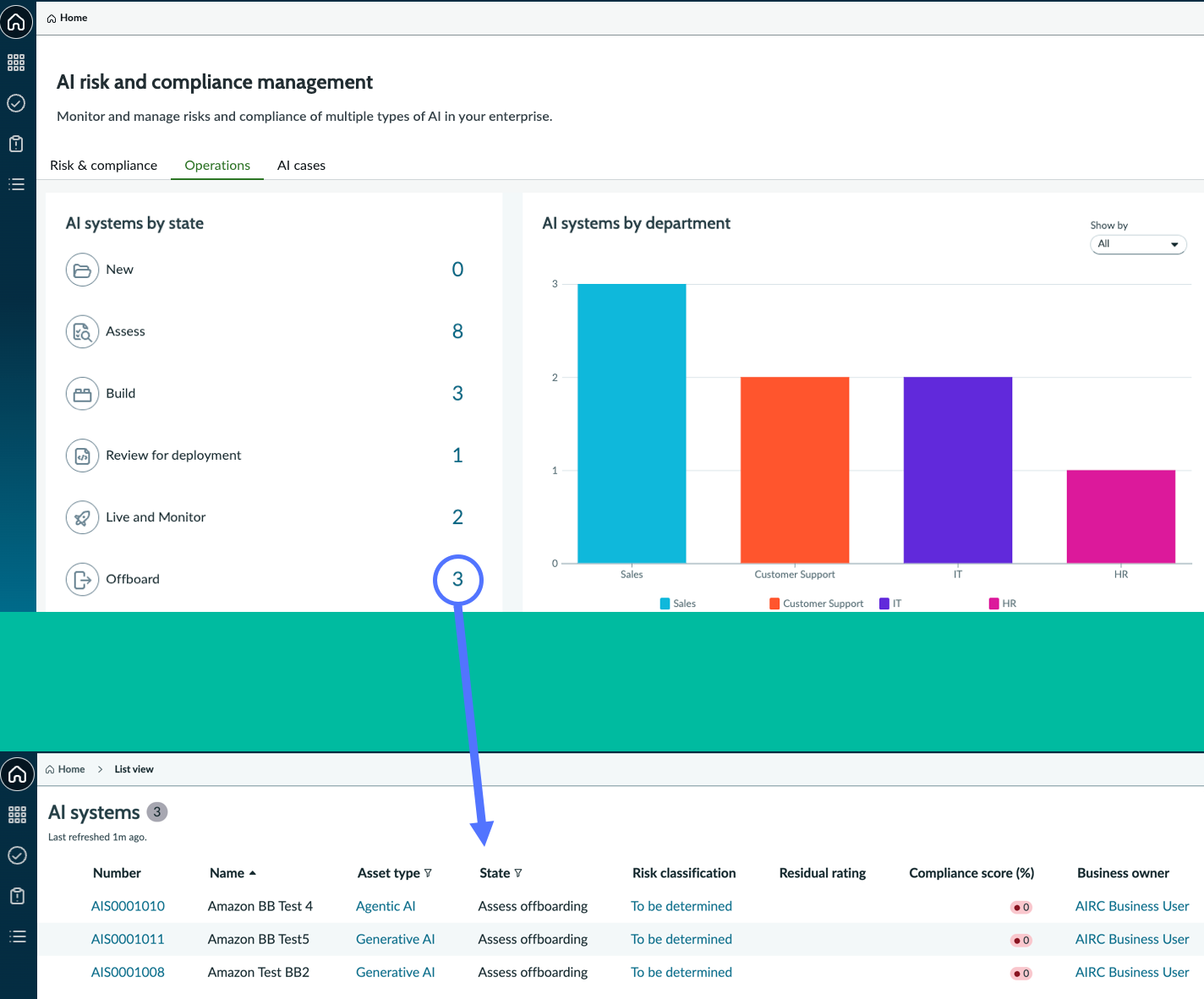Viewport: 1204px width, 999px height.
Task: Click Home breadcrumb at top header
Action: (x=68, y=18)
